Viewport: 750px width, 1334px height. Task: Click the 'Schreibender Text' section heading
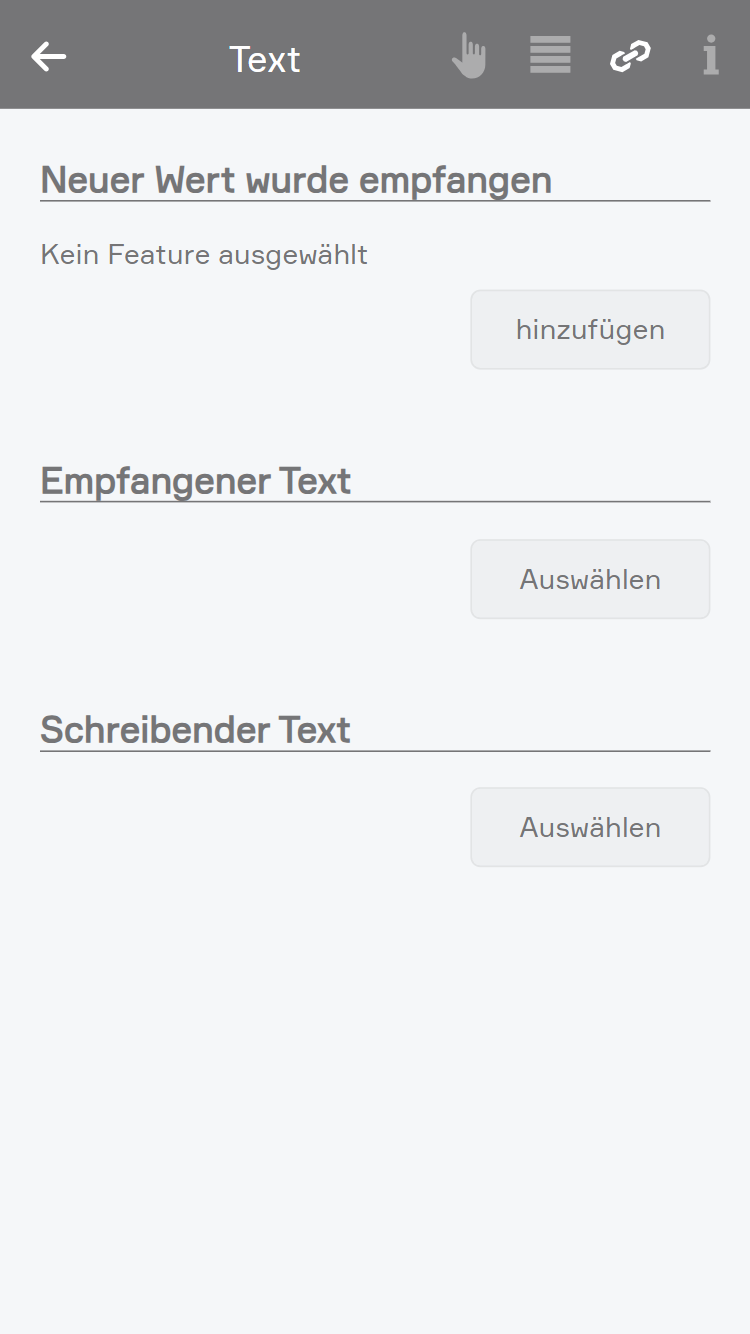(196, 730)
